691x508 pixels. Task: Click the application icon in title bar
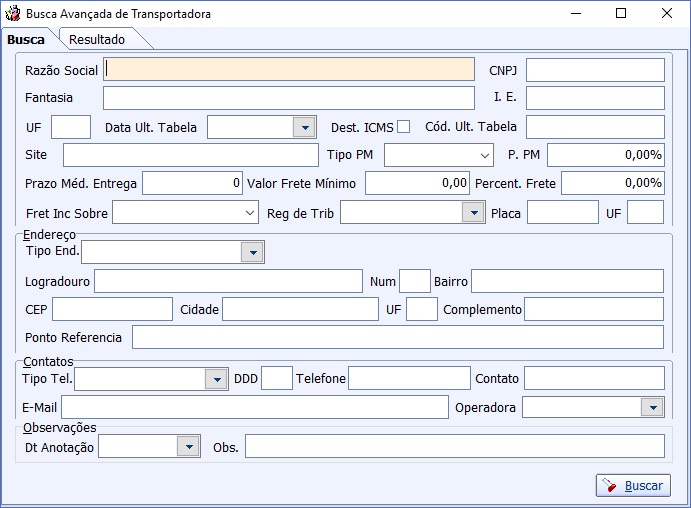[12, 13]
